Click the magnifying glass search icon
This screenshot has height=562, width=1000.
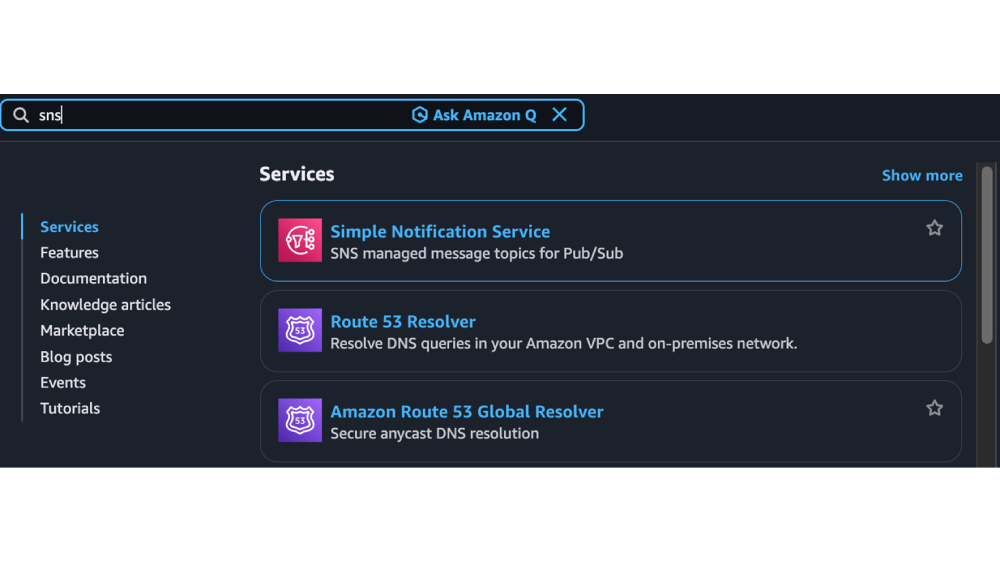(21, 115)
